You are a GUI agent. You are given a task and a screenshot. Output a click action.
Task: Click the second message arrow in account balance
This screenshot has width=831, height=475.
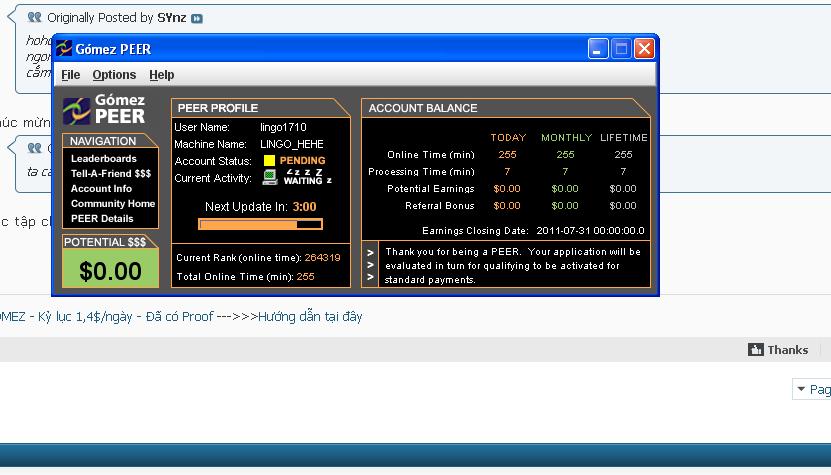pos(370,265)
